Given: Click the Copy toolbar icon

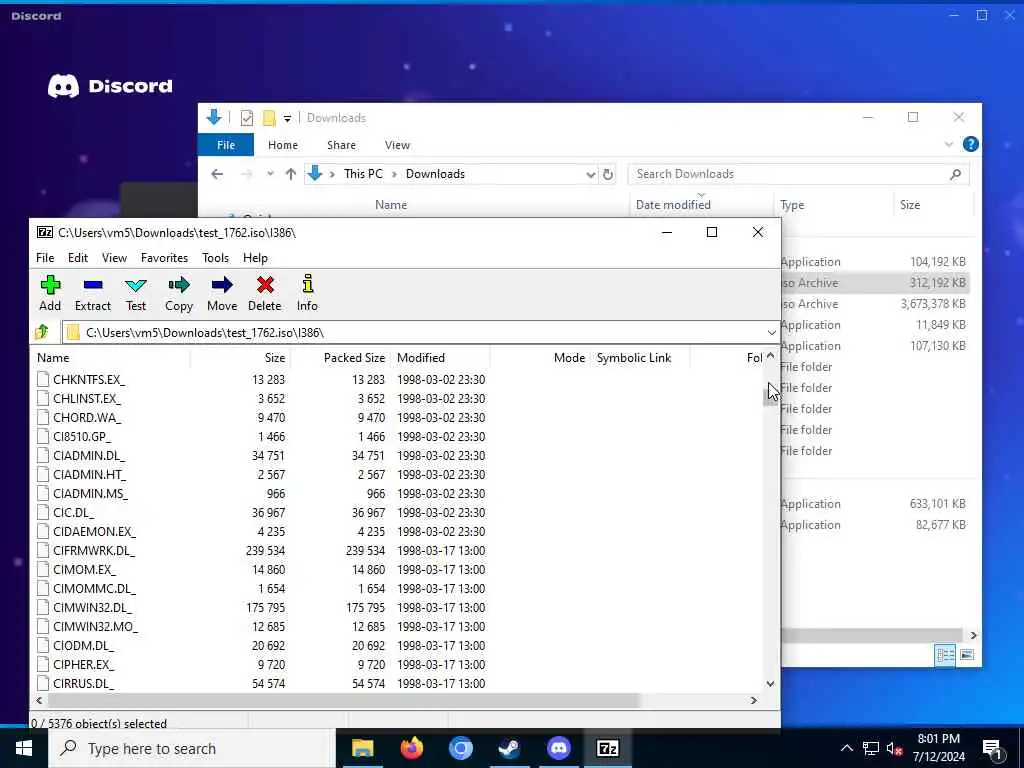Looking at the screenshot, I should point(178,293).
